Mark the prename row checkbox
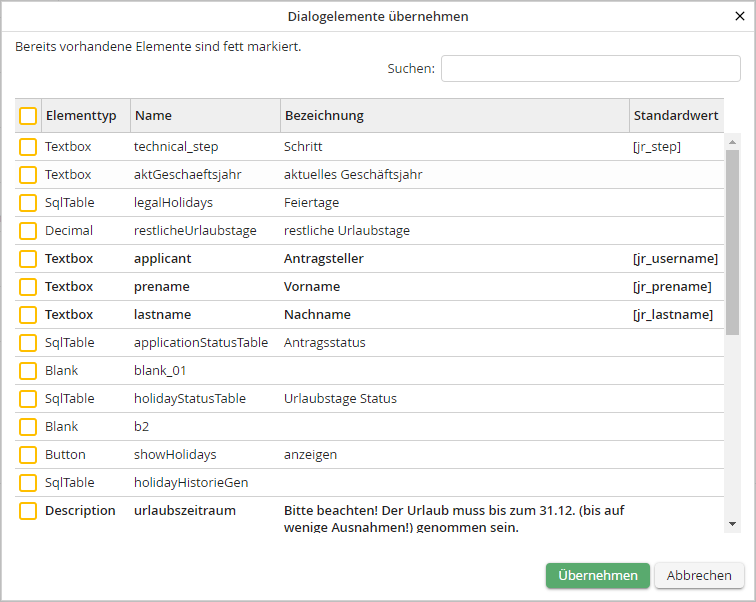 (x=28, y=287)
